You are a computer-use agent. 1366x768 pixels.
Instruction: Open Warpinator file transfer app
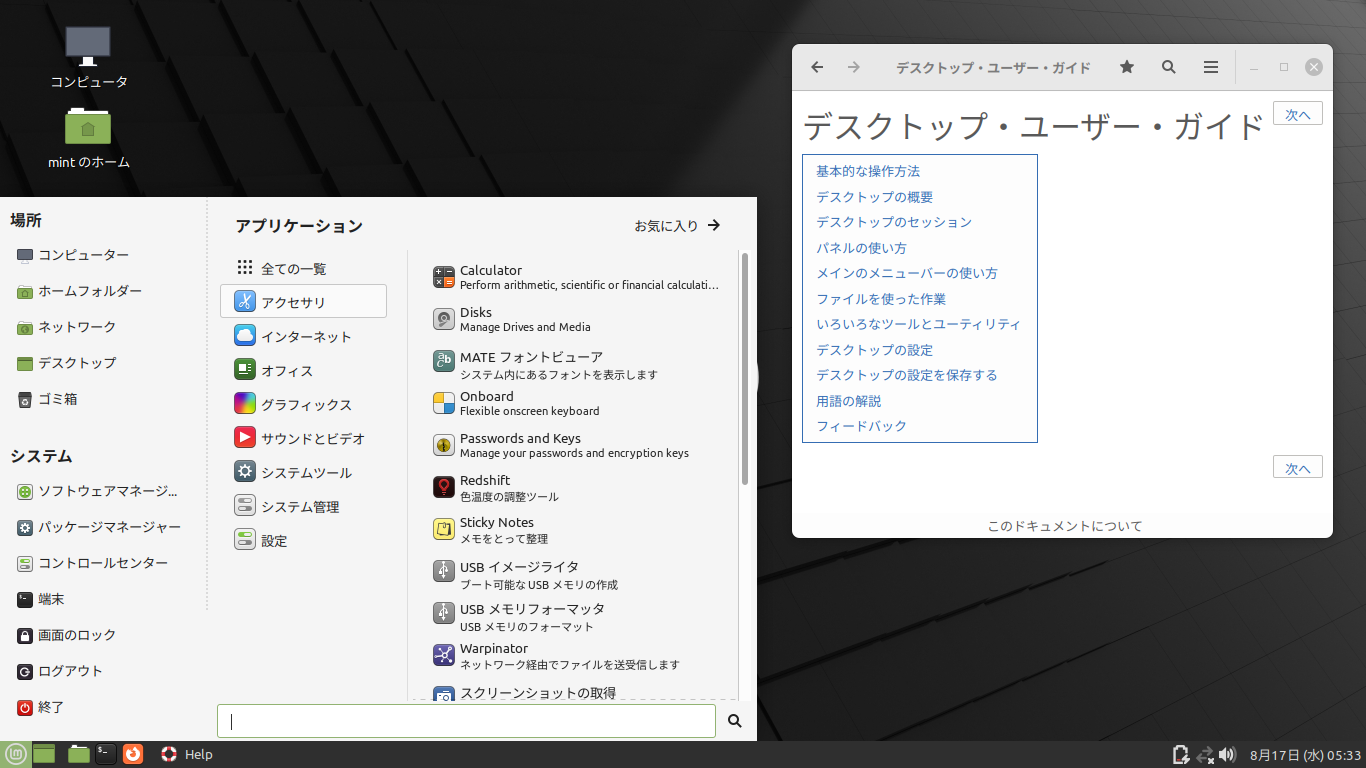[494, 655]
